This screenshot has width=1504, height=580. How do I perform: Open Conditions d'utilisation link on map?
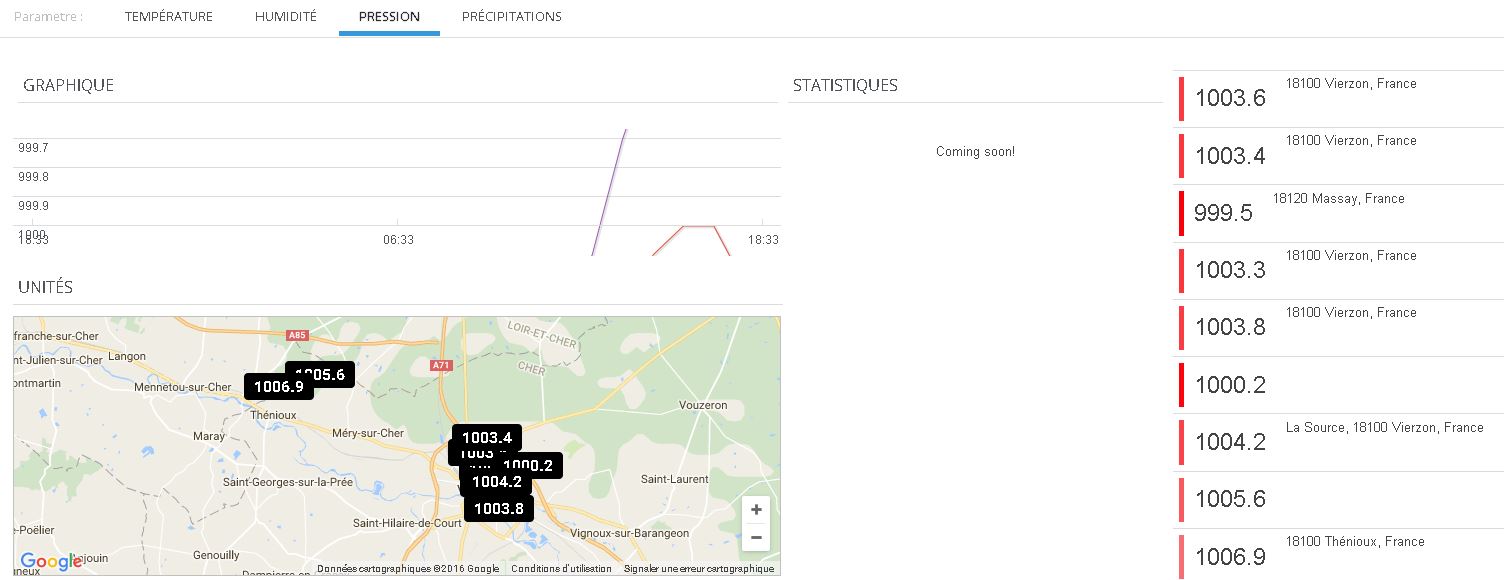point(561,569)
